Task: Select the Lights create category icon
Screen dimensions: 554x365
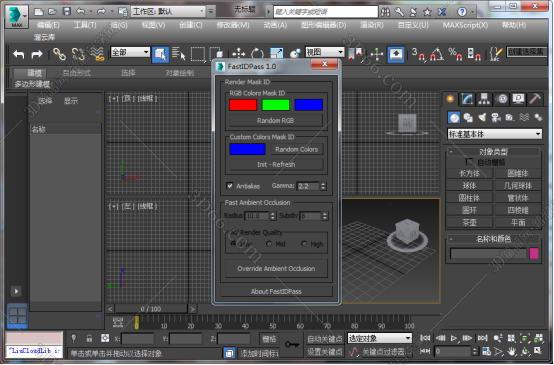Action: [482, 117]
